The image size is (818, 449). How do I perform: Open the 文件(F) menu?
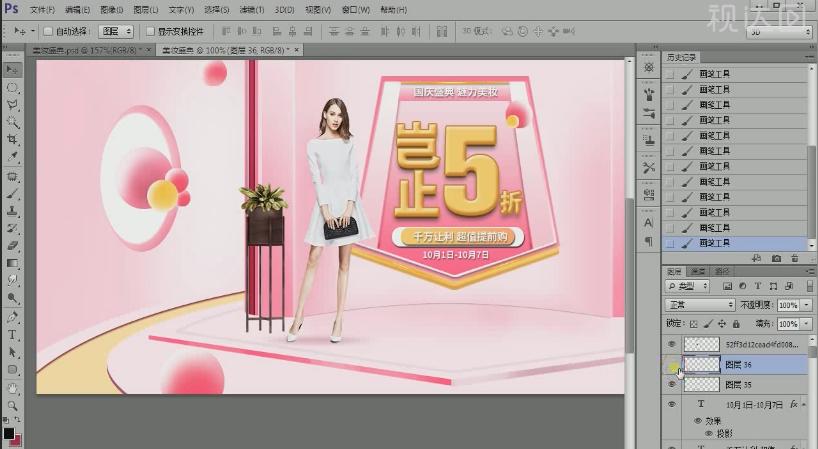(x=42, y=9)
